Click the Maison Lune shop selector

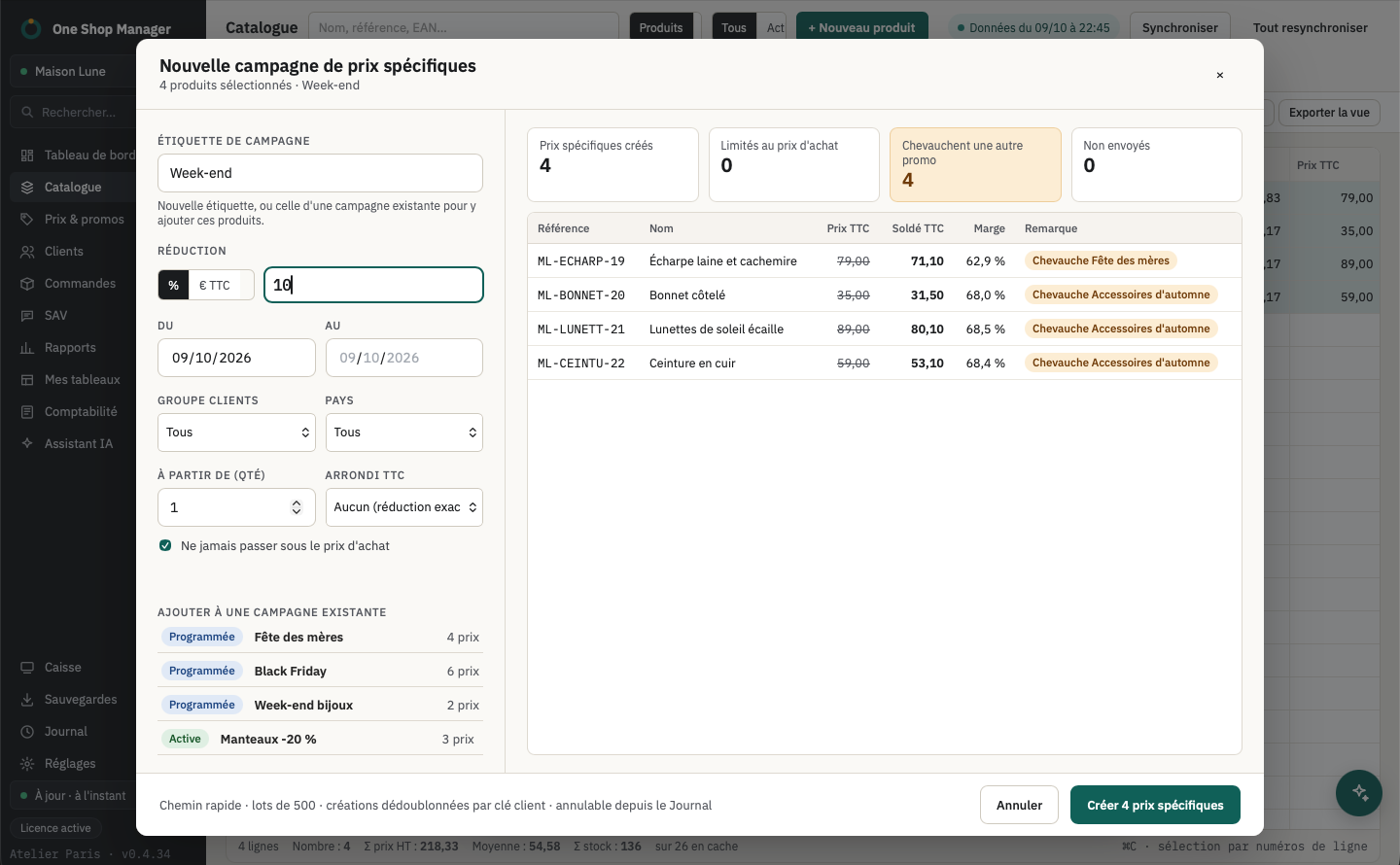click(x=73, y=72)
